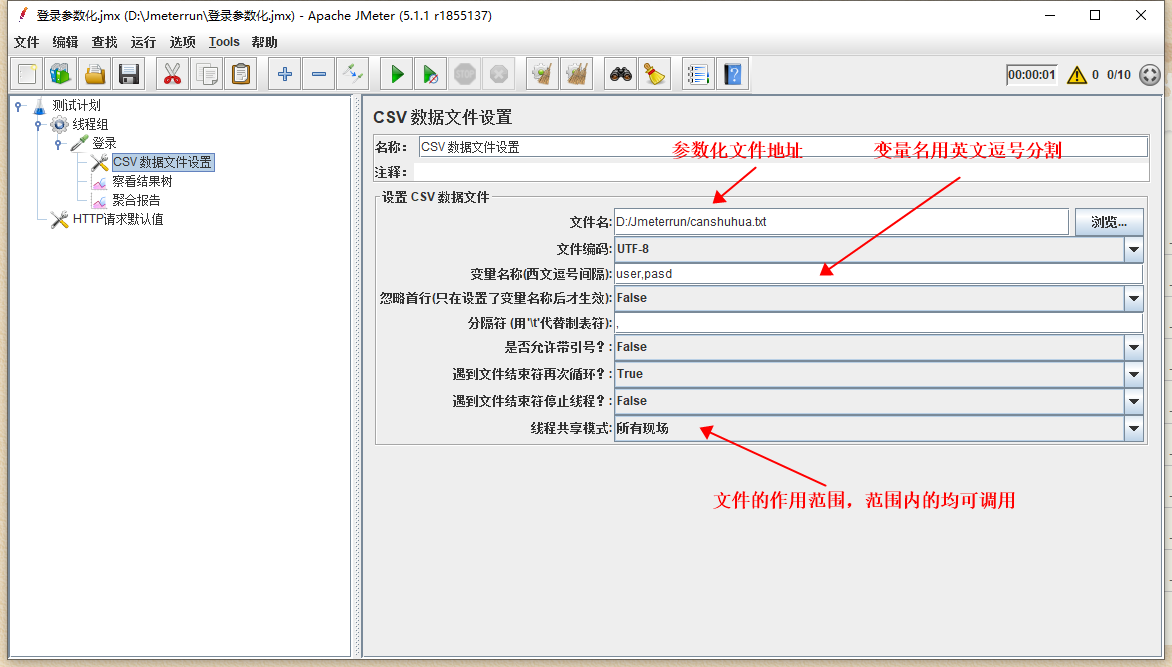Select CSV 数据文件设置 tree node

(162, 162)
